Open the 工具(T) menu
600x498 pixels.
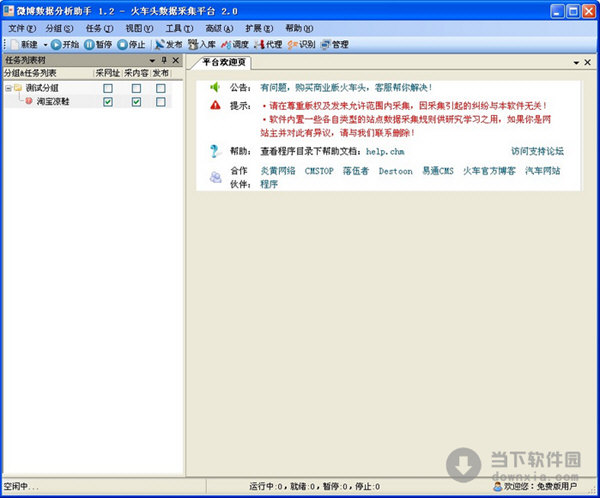tap(180, 28)
